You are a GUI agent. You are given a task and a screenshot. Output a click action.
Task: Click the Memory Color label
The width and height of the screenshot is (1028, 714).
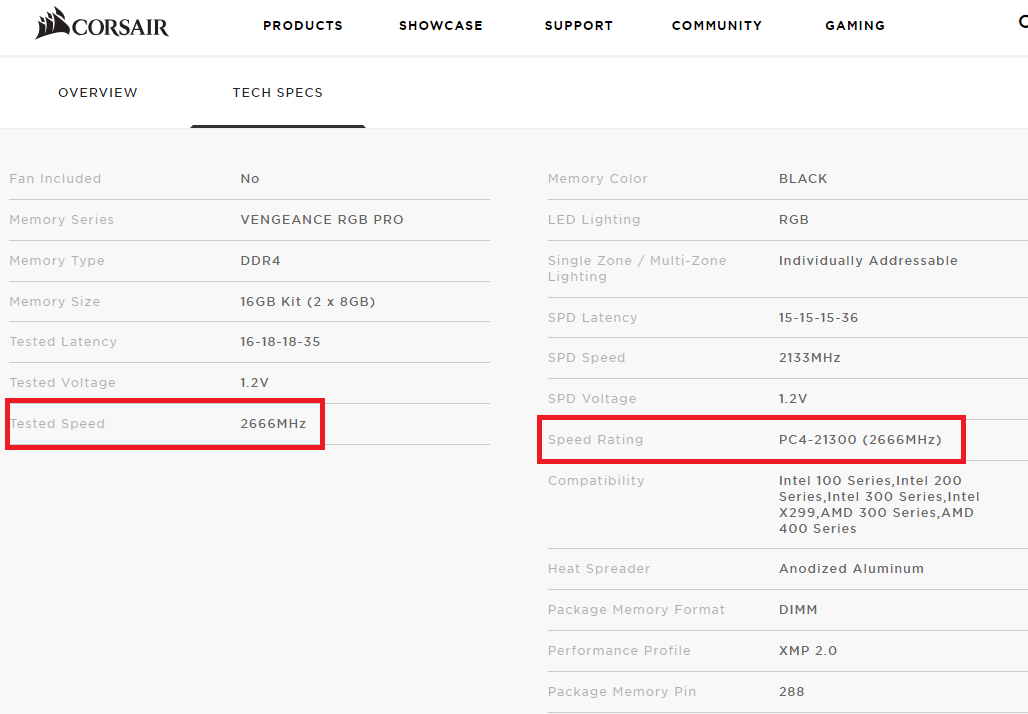tap(597, 178)
